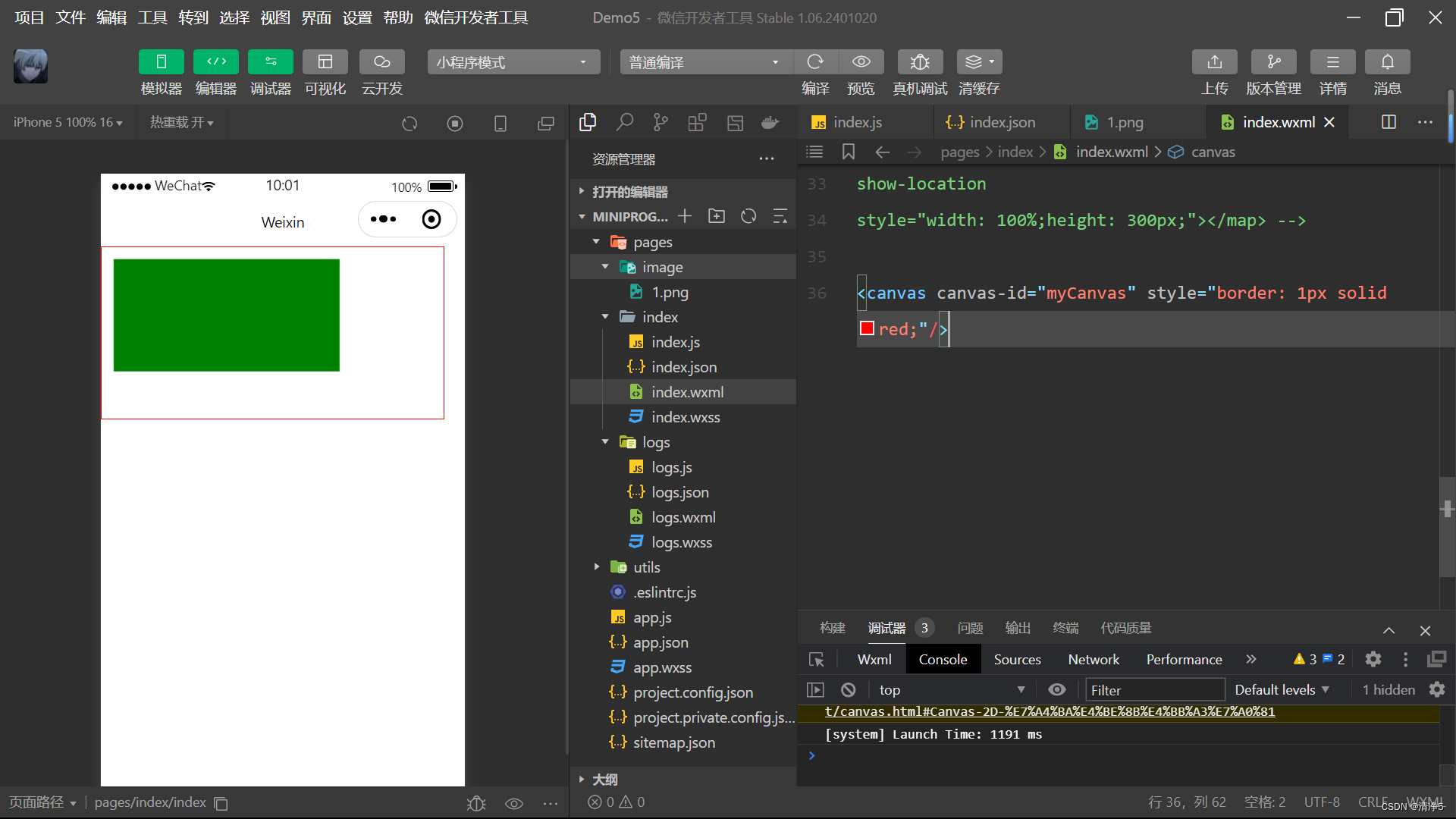Click the upload toolbar icon
Image resolution: width=1456 pixels, height=819 pixels.
coord(1214,62)
